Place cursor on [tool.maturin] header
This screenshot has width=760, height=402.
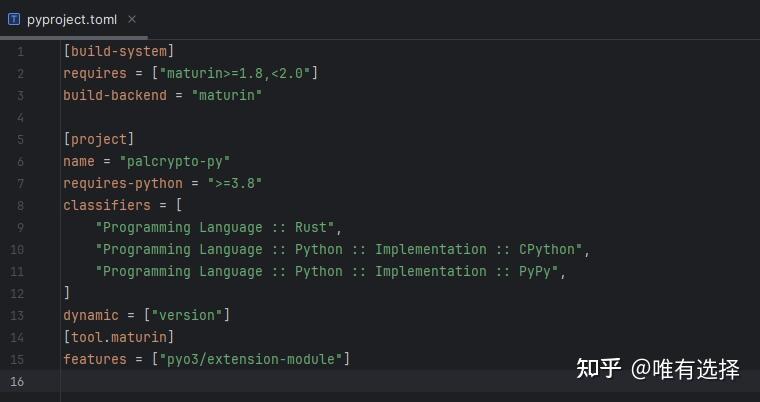[118, 337]
